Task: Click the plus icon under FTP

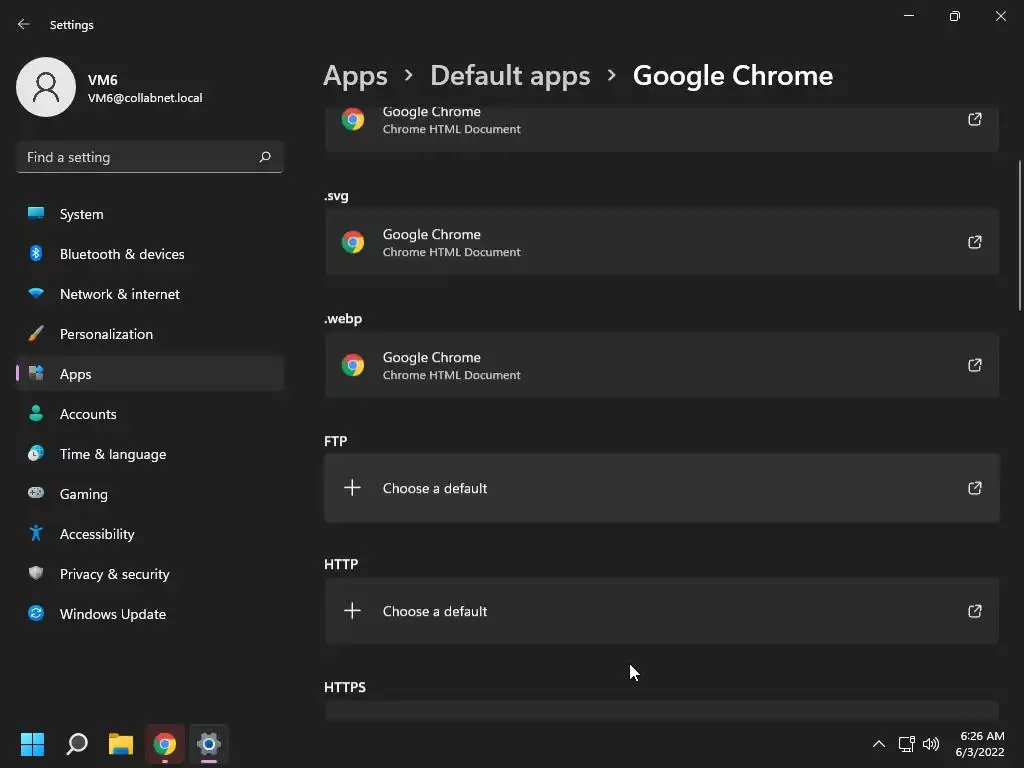Action: (352, 488)
